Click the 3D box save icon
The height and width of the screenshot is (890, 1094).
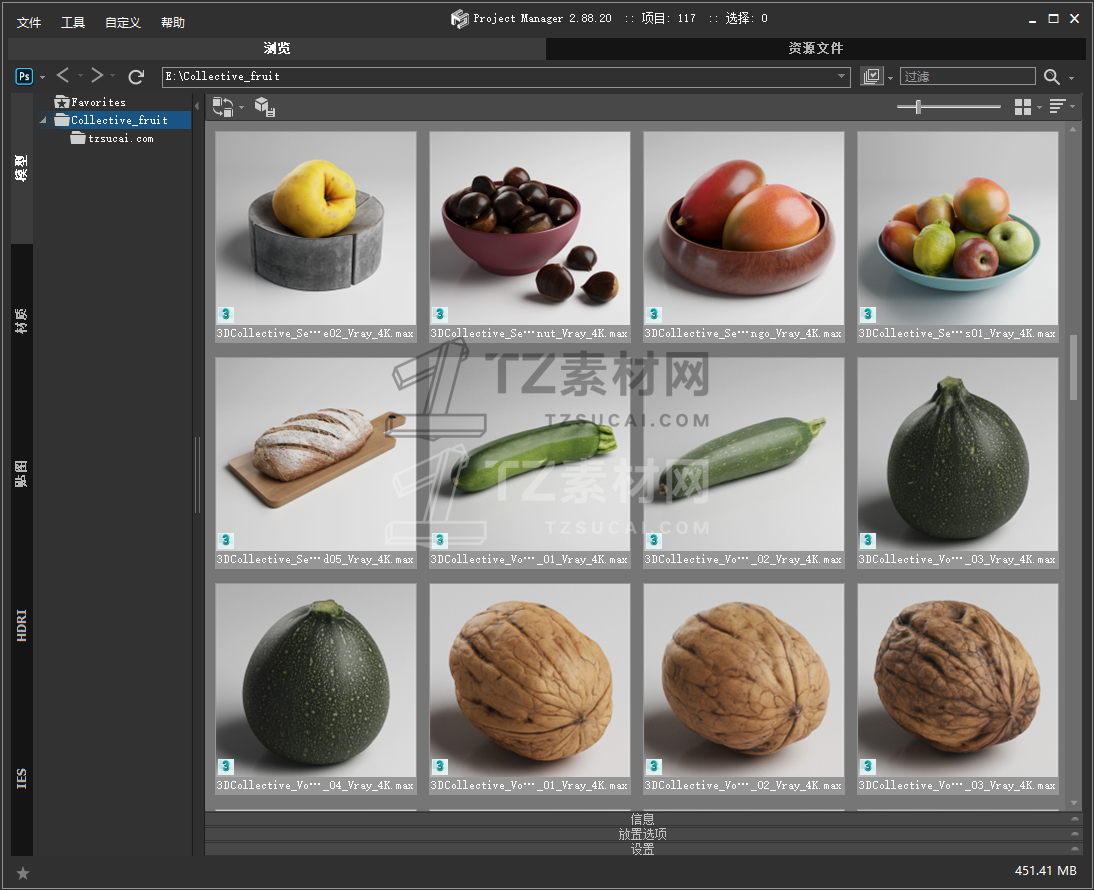pos(265,107)
